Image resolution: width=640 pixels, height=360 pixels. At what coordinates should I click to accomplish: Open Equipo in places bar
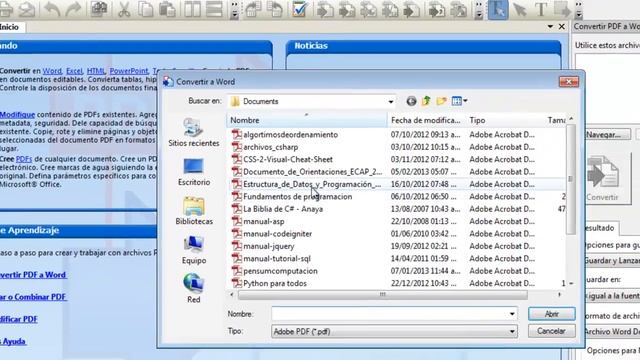click(194, 250)
